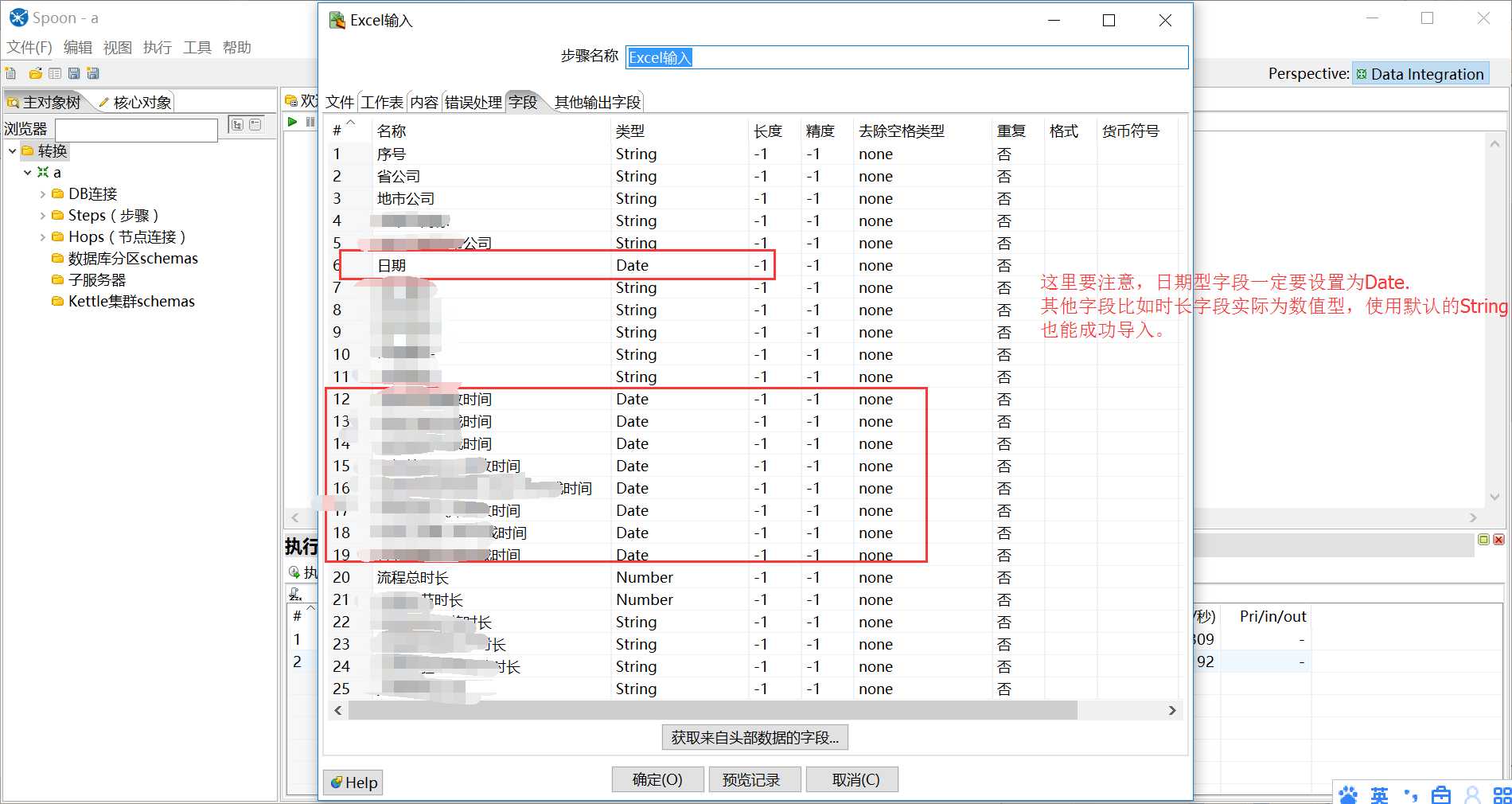1512x804 pixels.
Task: Click the Number type cell for 流程总时长
Action: pyautogui.click(x=680, y=577)
